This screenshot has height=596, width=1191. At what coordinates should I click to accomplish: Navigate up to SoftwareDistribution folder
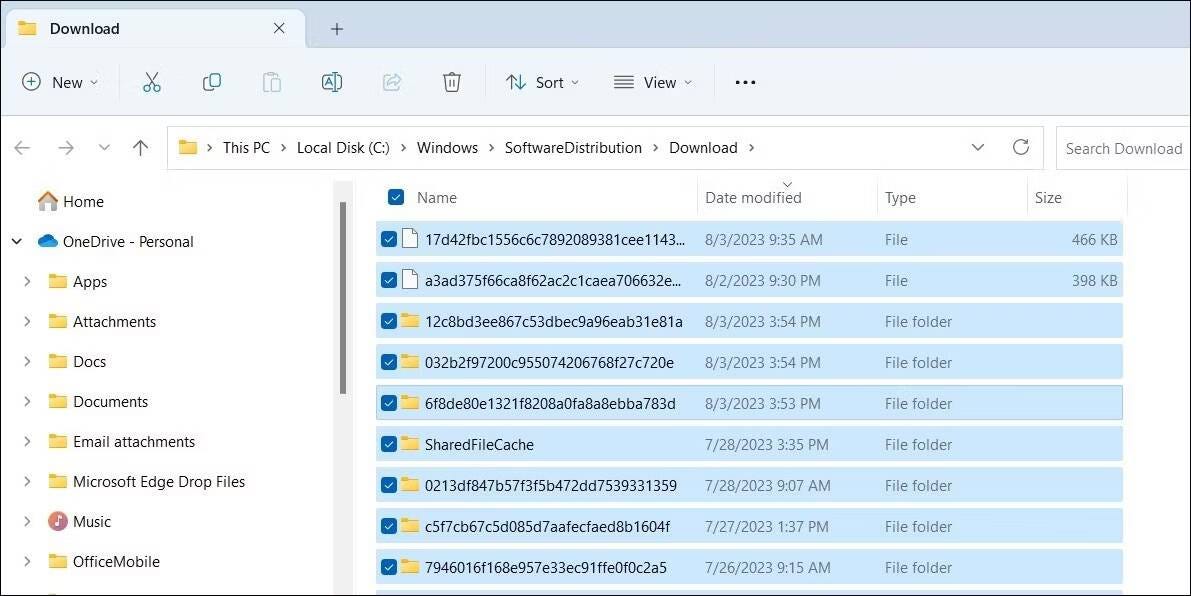140,147
